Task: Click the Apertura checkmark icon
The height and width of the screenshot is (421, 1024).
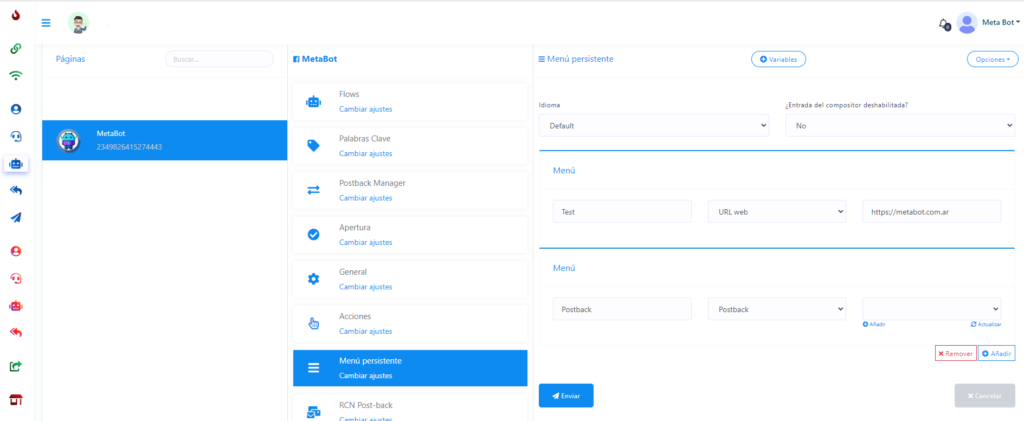Action: (313, 234)
